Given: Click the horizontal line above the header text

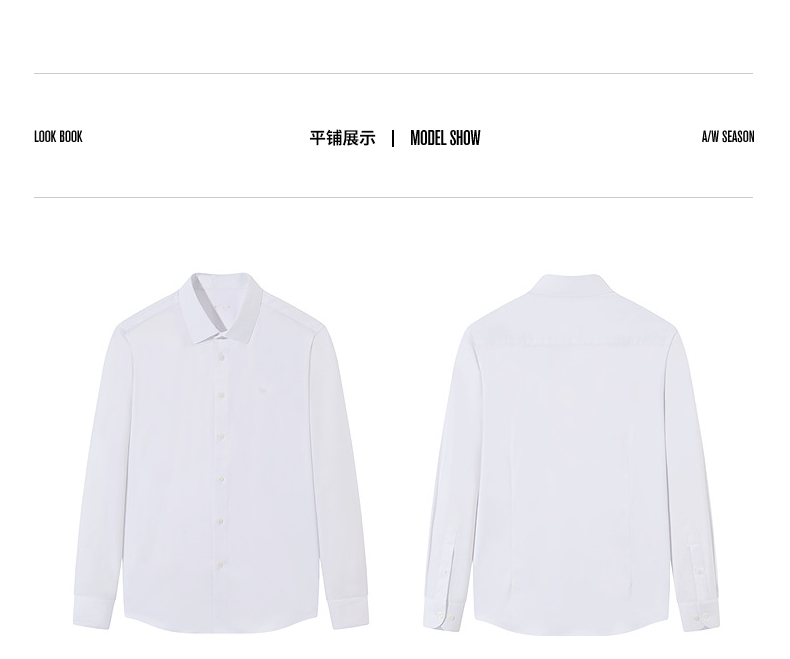Looking at the screenshot, I should point(393,74).
